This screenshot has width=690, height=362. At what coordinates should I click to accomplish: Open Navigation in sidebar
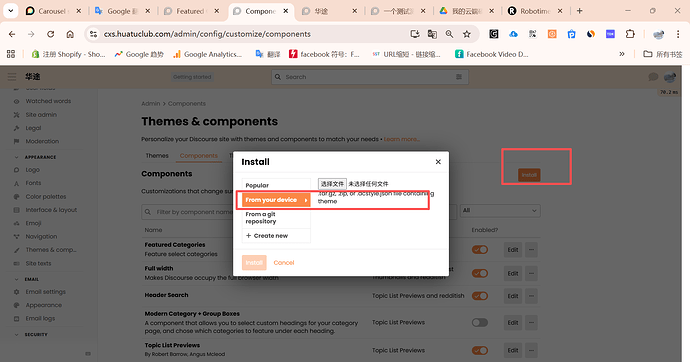pyautogui.click(x=41, y=236)
